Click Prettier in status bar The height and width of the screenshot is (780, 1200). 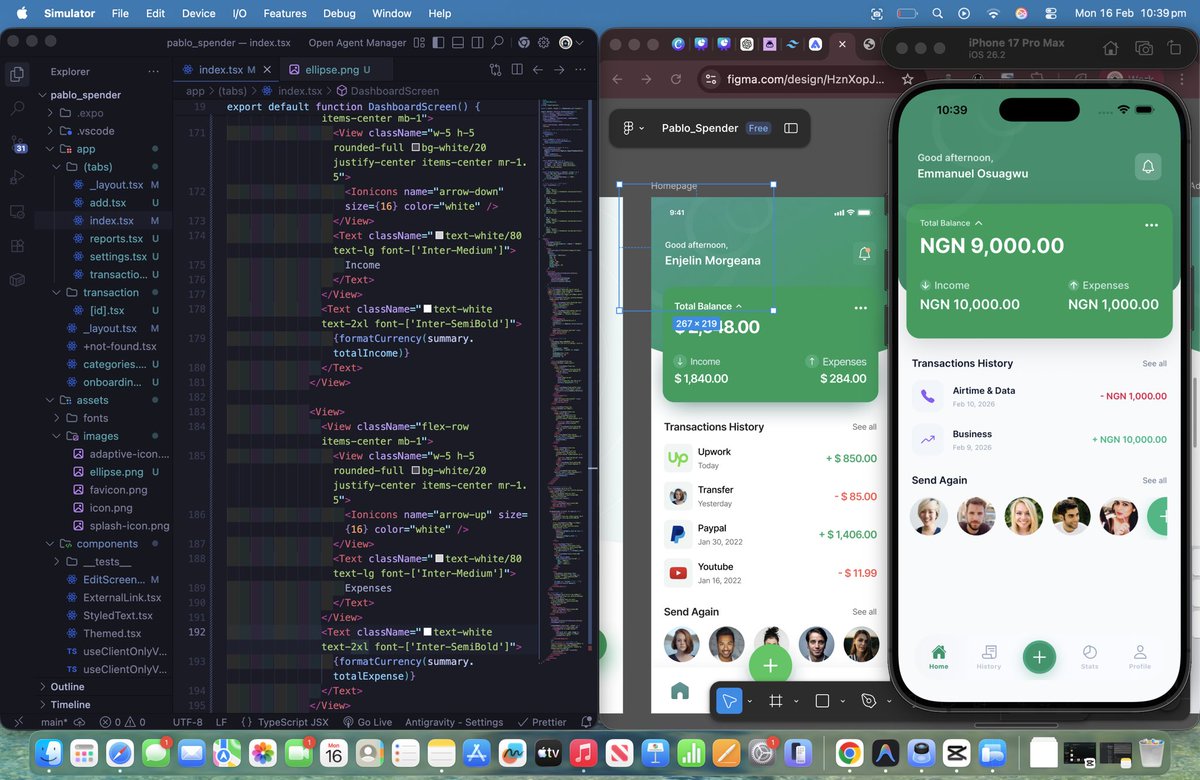tap(541, 722)
